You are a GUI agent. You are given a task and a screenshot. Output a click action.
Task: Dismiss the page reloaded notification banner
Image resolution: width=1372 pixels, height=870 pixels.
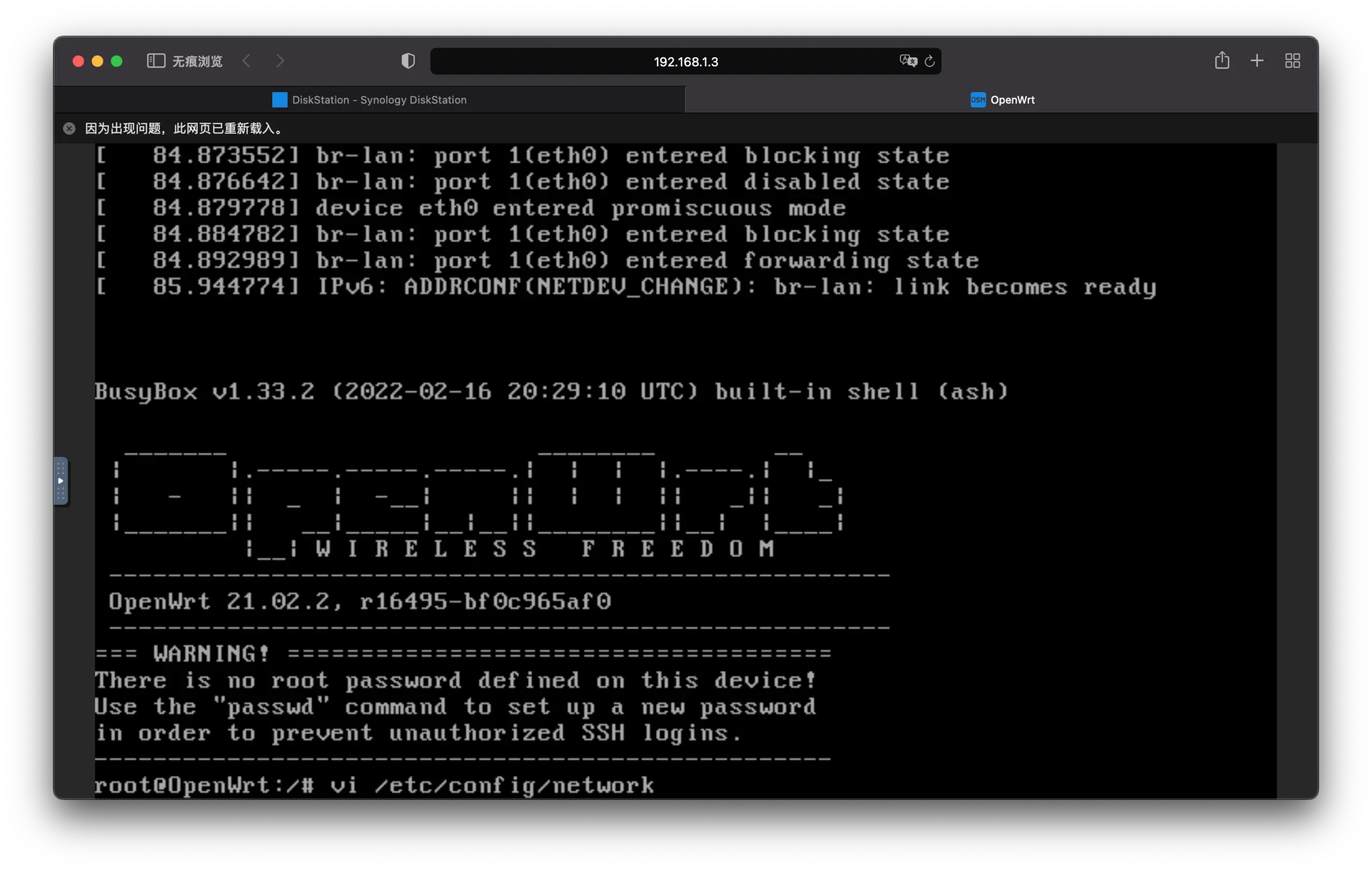click(69, 129)
